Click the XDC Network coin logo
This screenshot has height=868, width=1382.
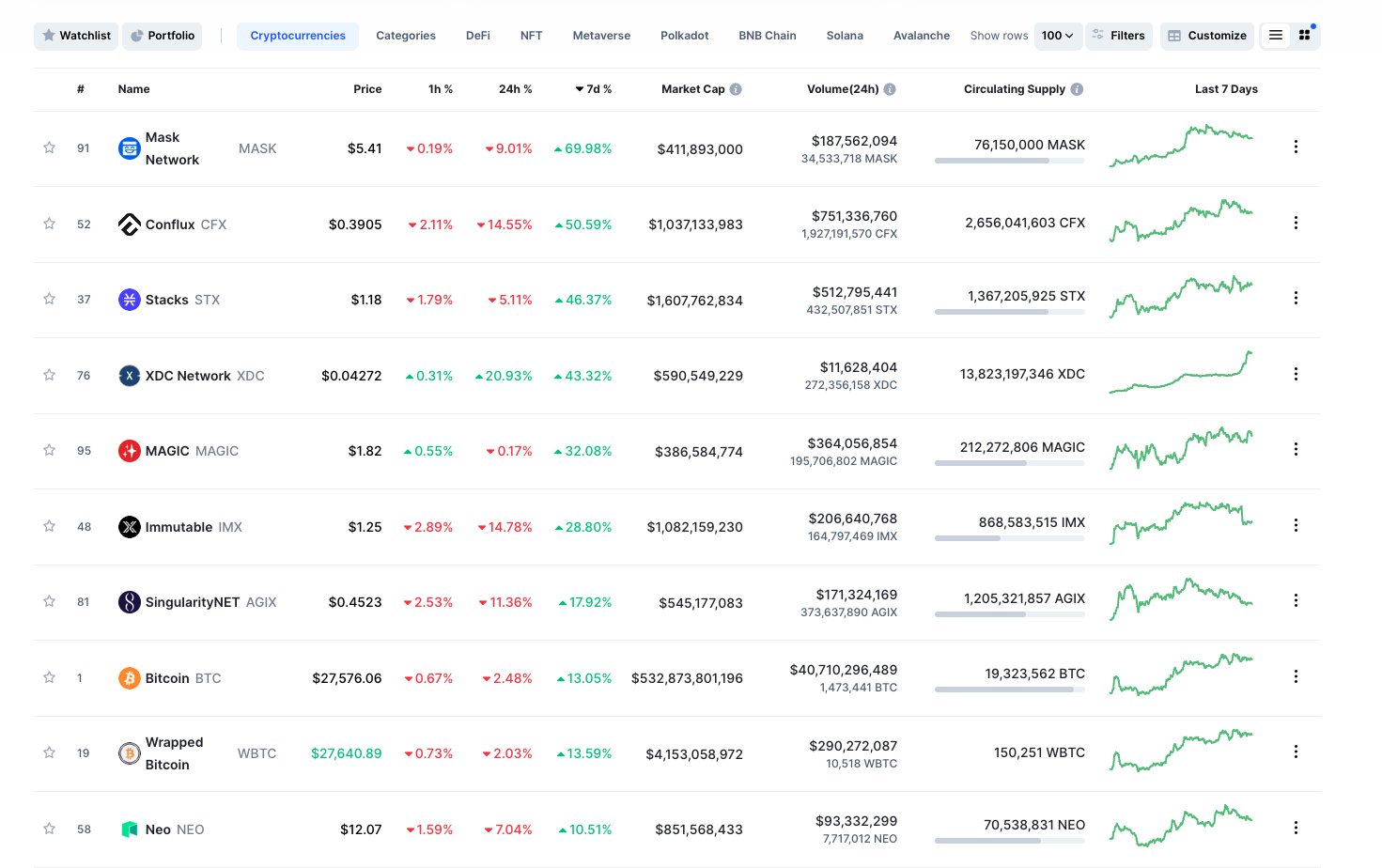tap(130, 376)
